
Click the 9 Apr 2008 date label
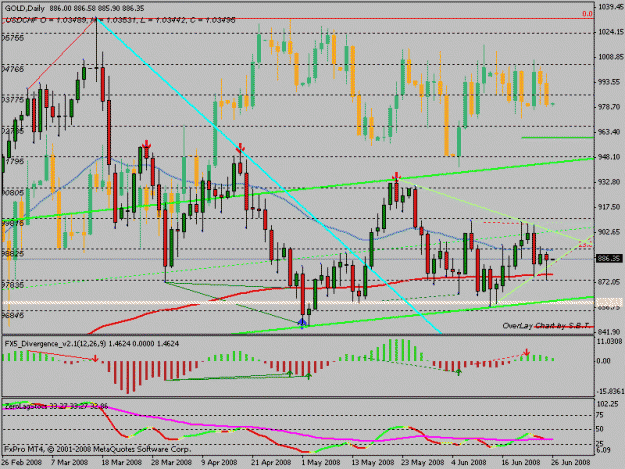[219, 462]
